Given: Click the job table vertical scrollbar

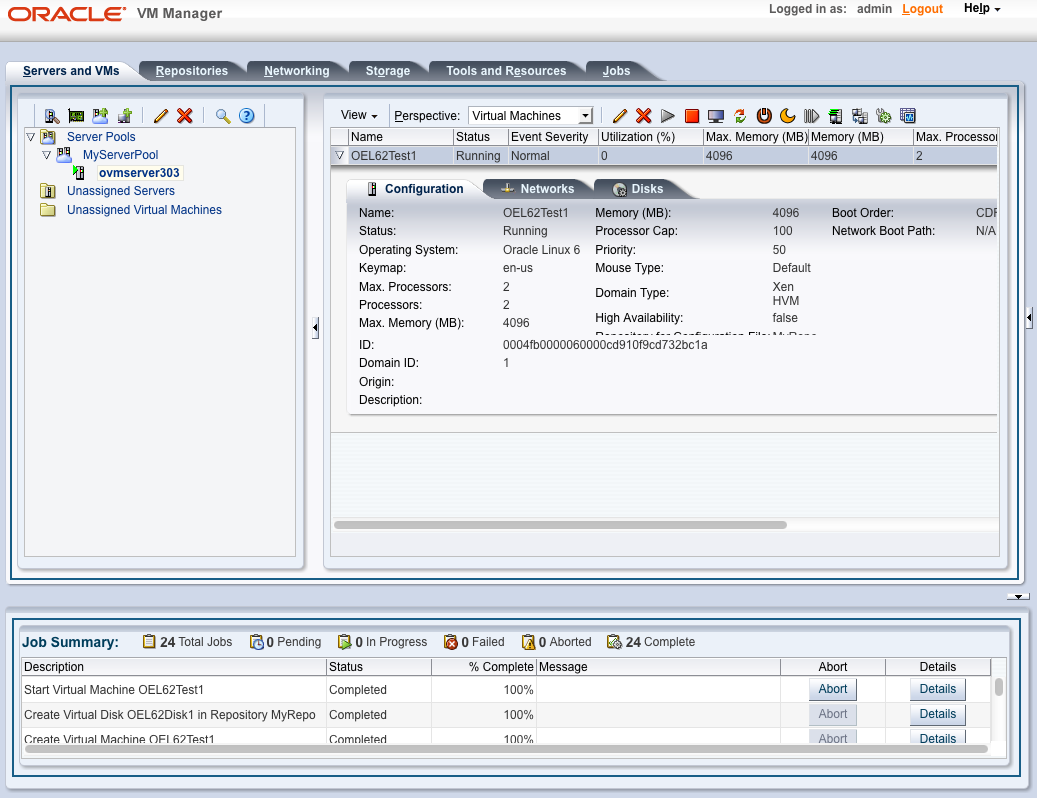Looking at the screenshot, I should pyautogui.click(x=999, y=687).
